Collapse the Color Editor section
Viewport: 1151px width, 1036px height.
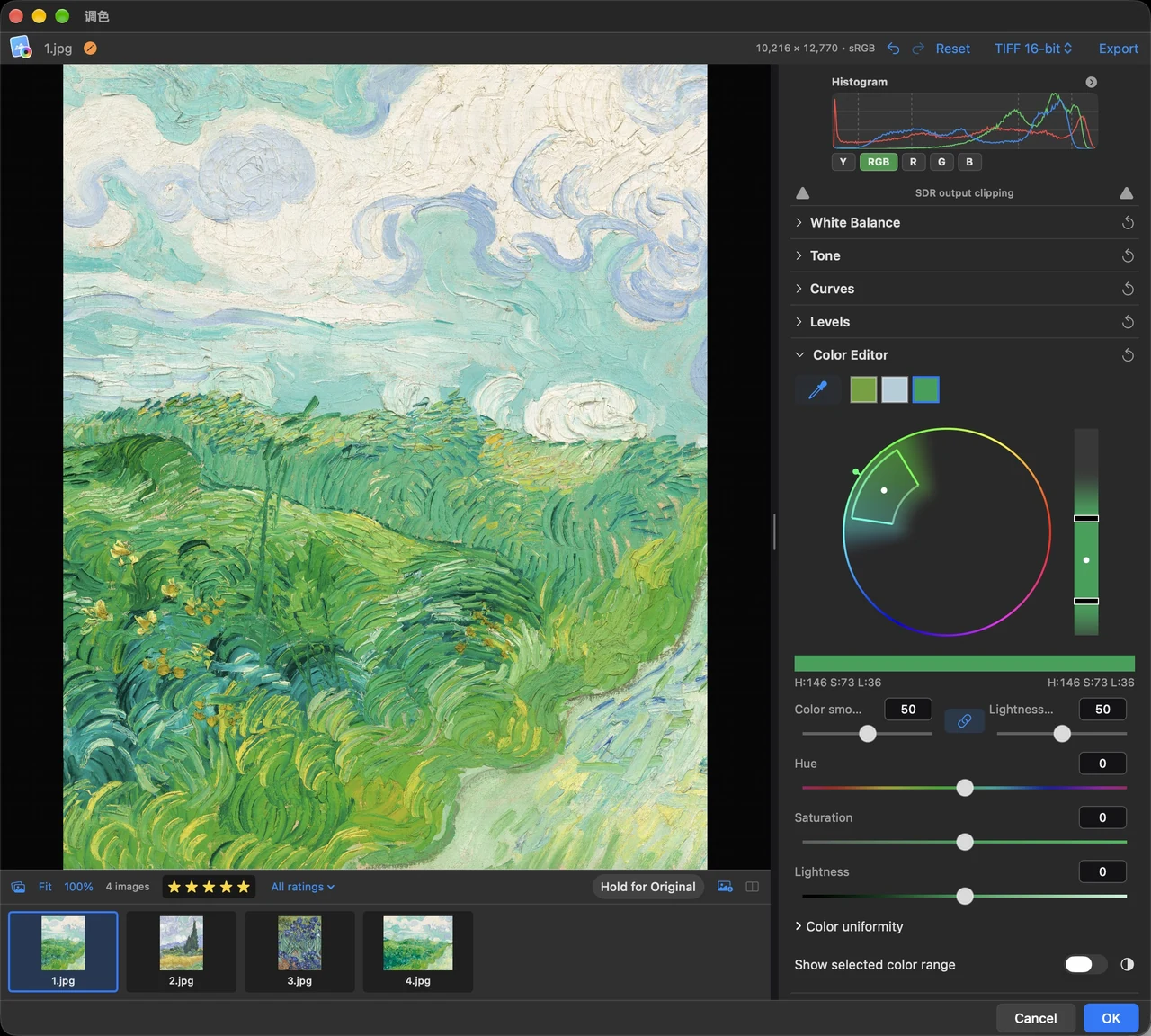point(799,355)
